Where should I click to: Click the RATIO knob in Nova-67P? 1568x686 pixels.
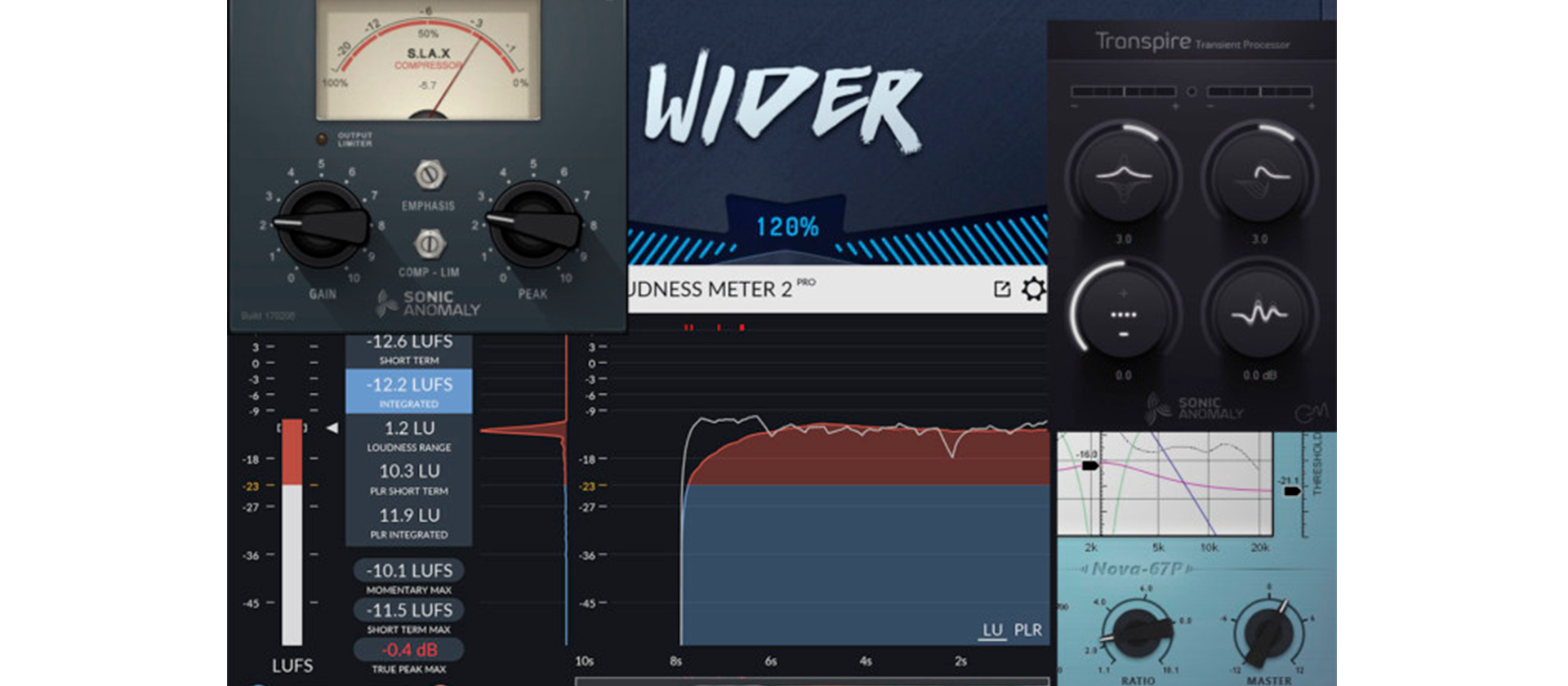[1138, 633]
